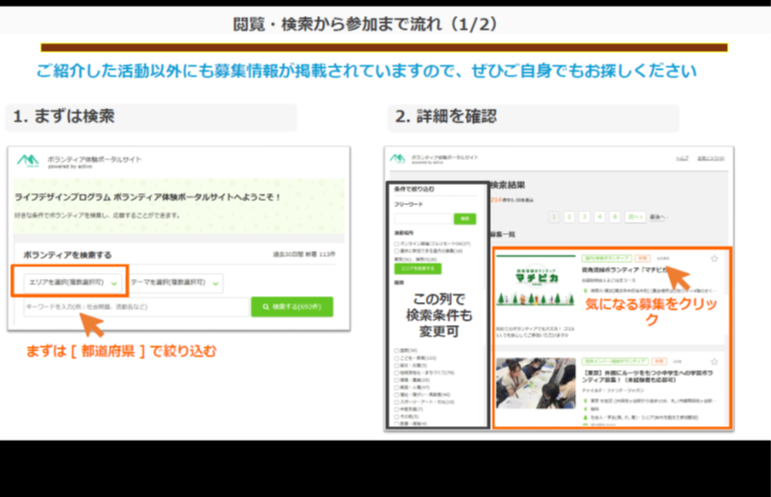Click the green 検索する(692件) button
This screenshot has width=771, height=497.
292,307
